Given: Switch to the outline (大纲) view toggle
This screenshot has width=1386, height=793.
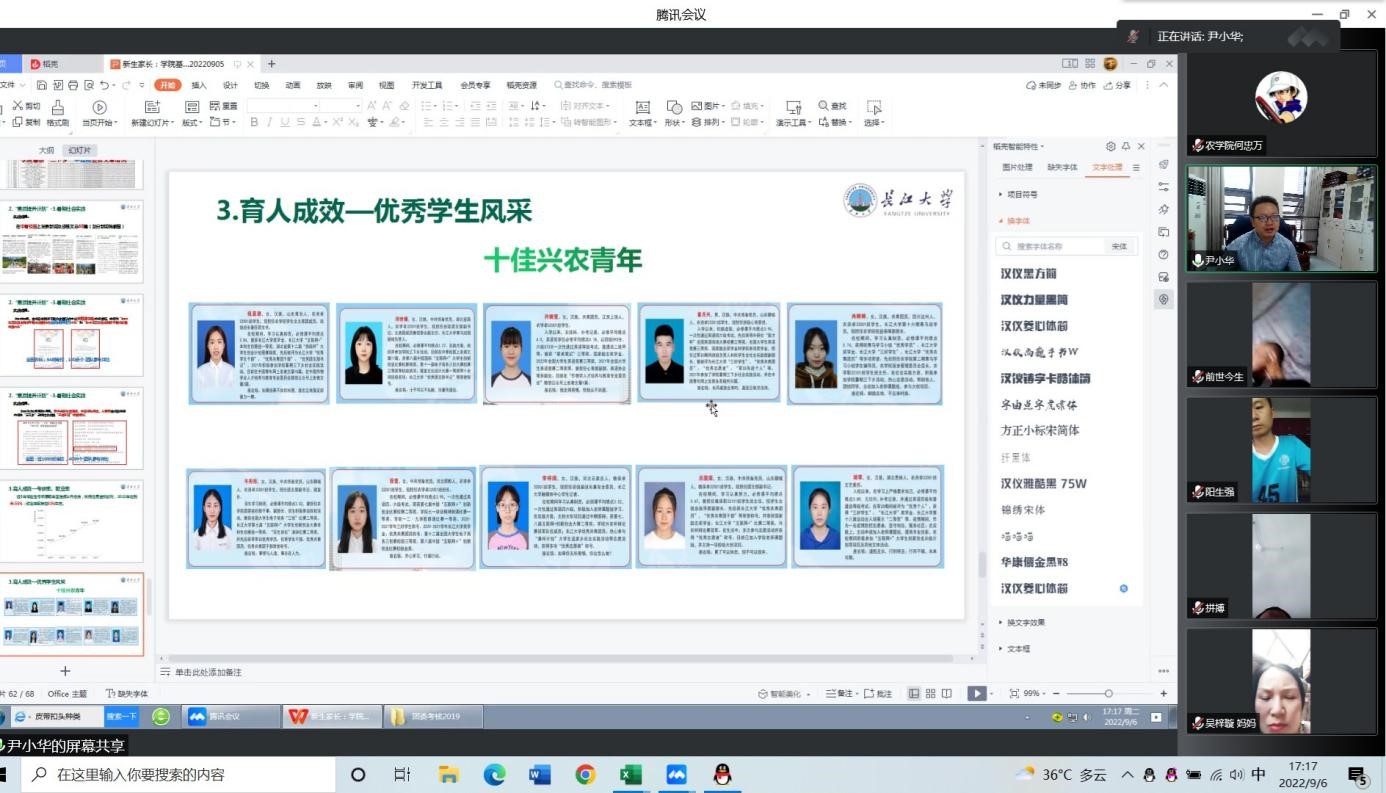Looking at the screenshot, I should pyautogui.click(x=46, y=150).
